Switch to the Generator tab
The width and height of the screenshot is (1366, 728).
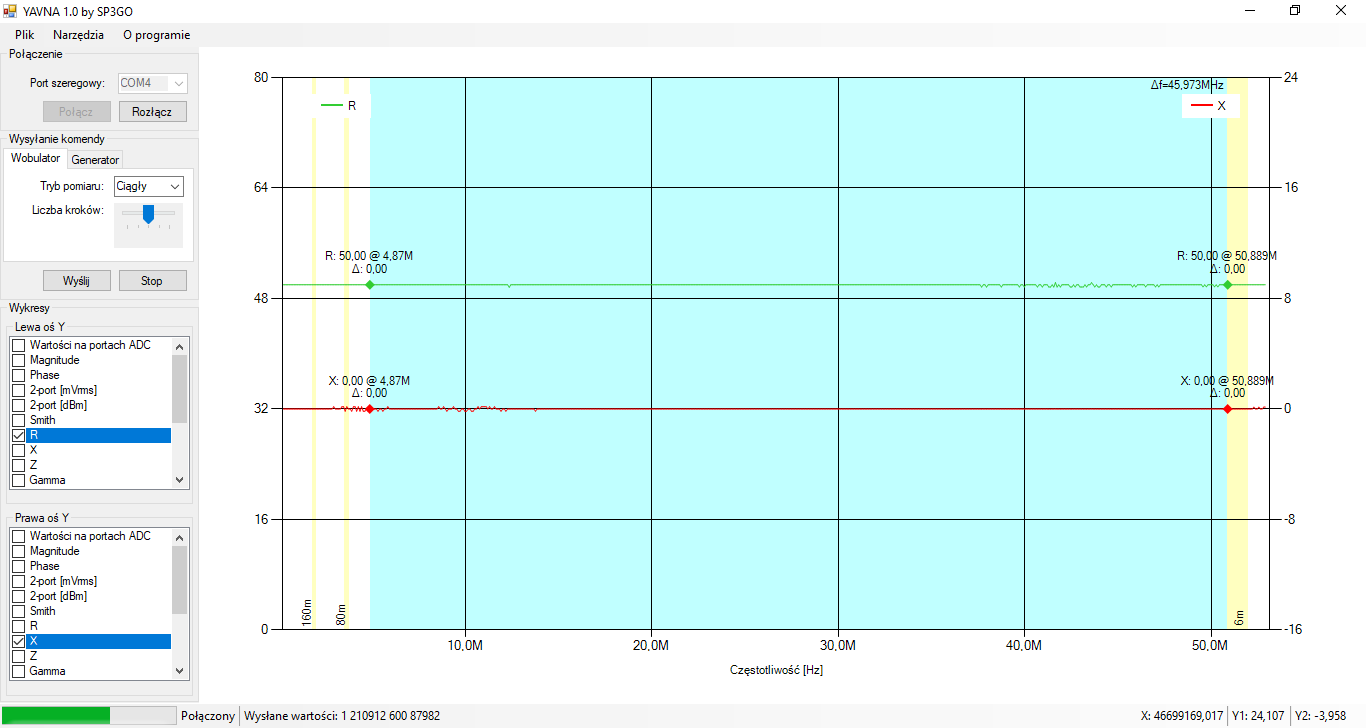coord(95,160)
